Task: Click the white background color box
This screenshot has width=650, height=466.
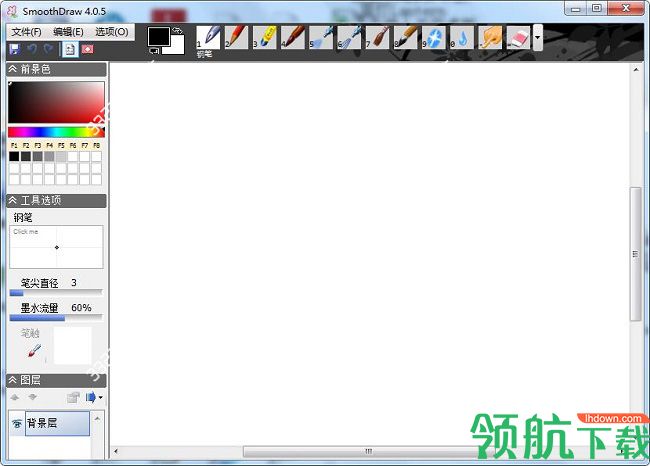Action: (177, 48)
